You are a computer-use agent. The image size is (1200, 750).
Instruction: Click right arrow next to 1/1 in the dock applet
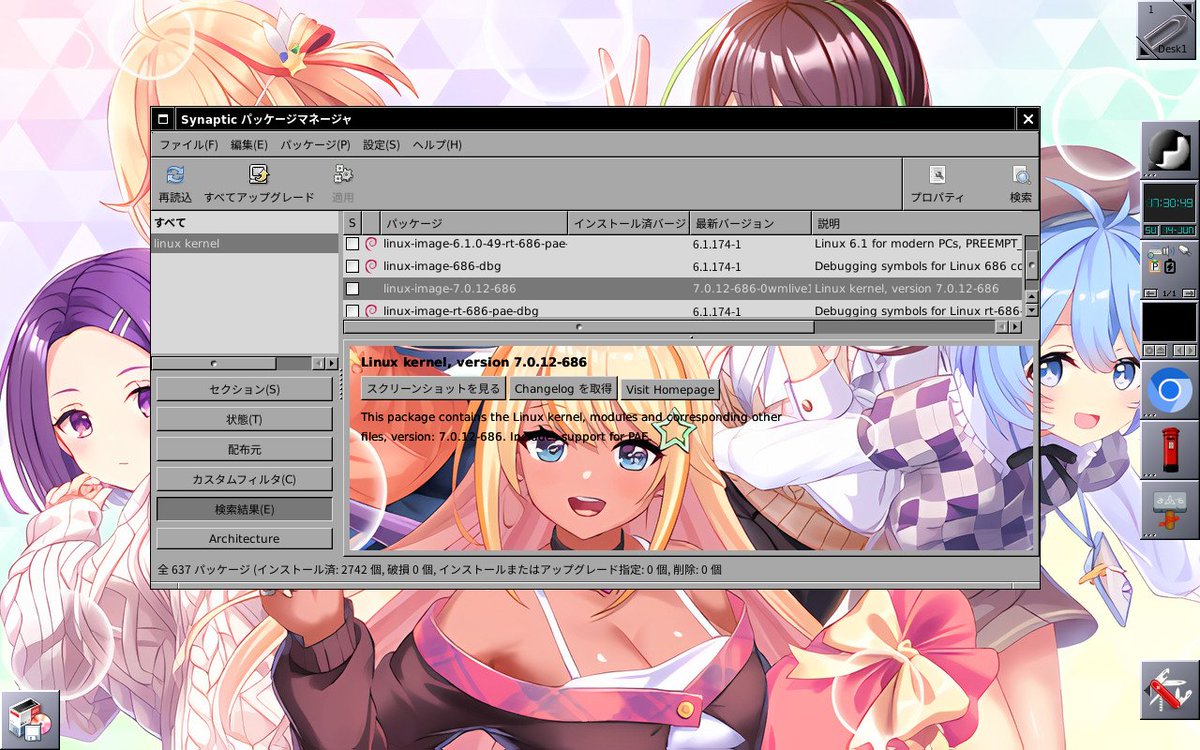tap(1188, 292)
